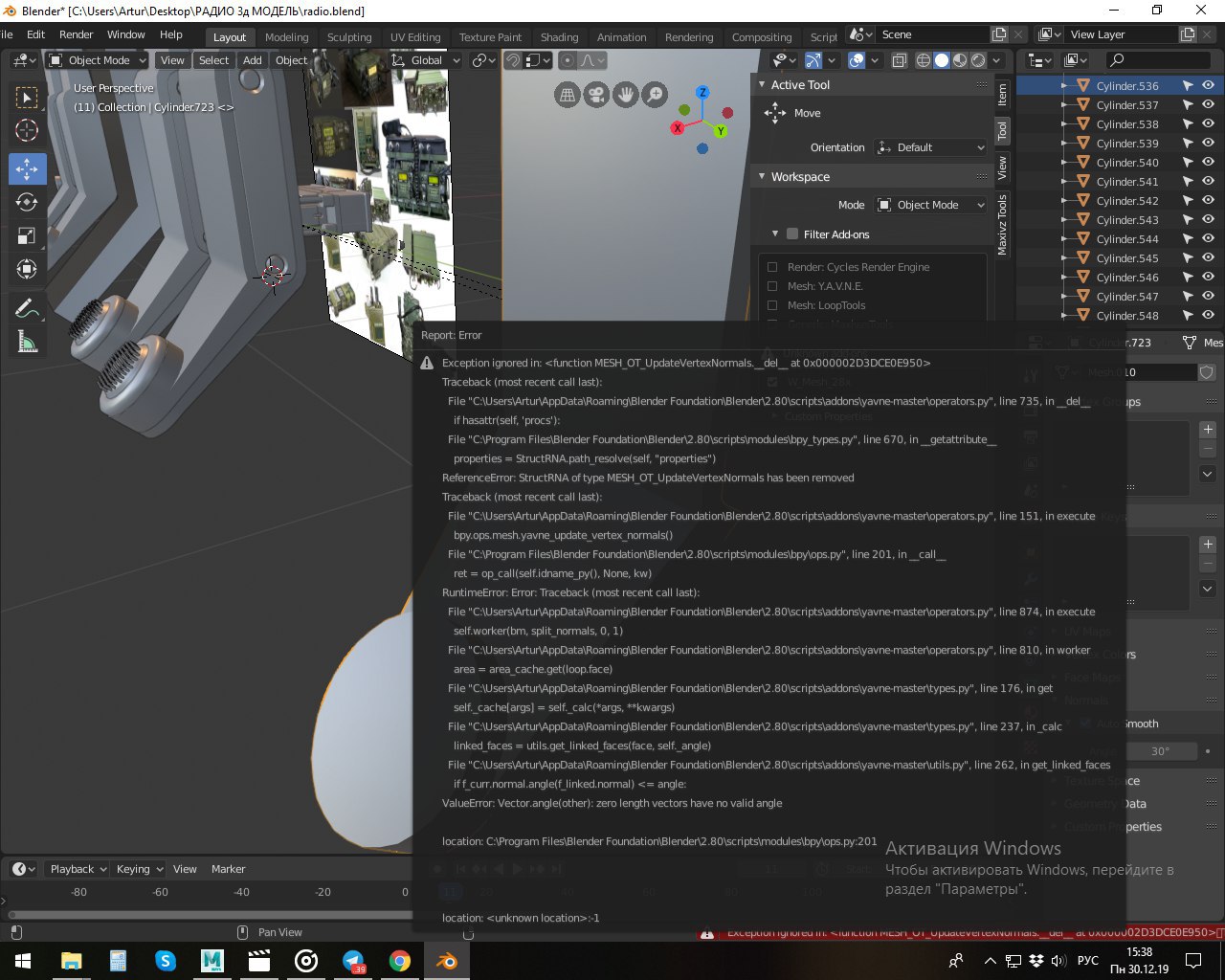Collapse the Active Tool panel
Image resolution: width=1225 pixels, height=980 pixels.
coord(762,84)
